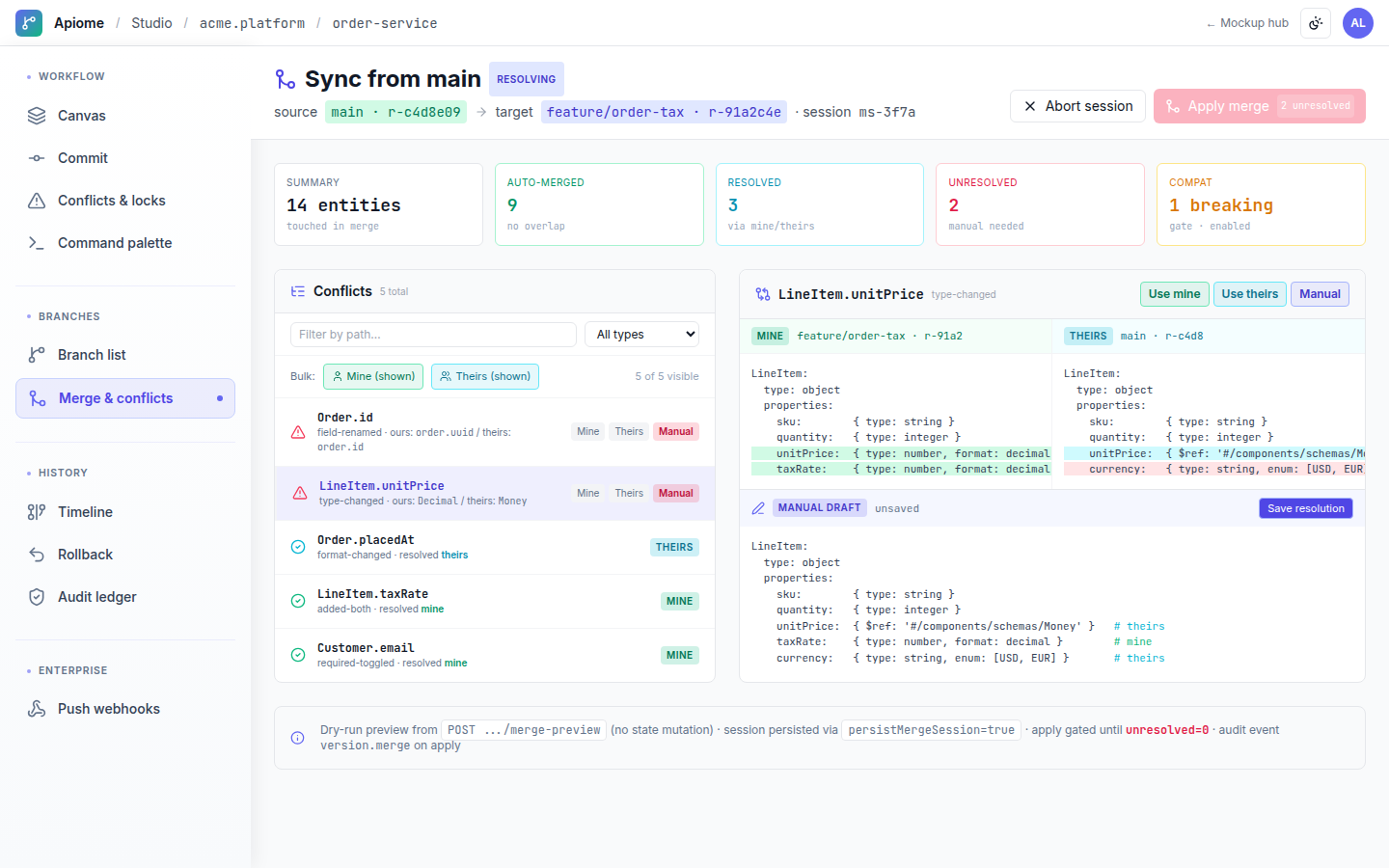The width and height of the screenshot is (1389, 868).
Task: Open the acme.platform breadcrumb
Action: (x=252, y=23)
